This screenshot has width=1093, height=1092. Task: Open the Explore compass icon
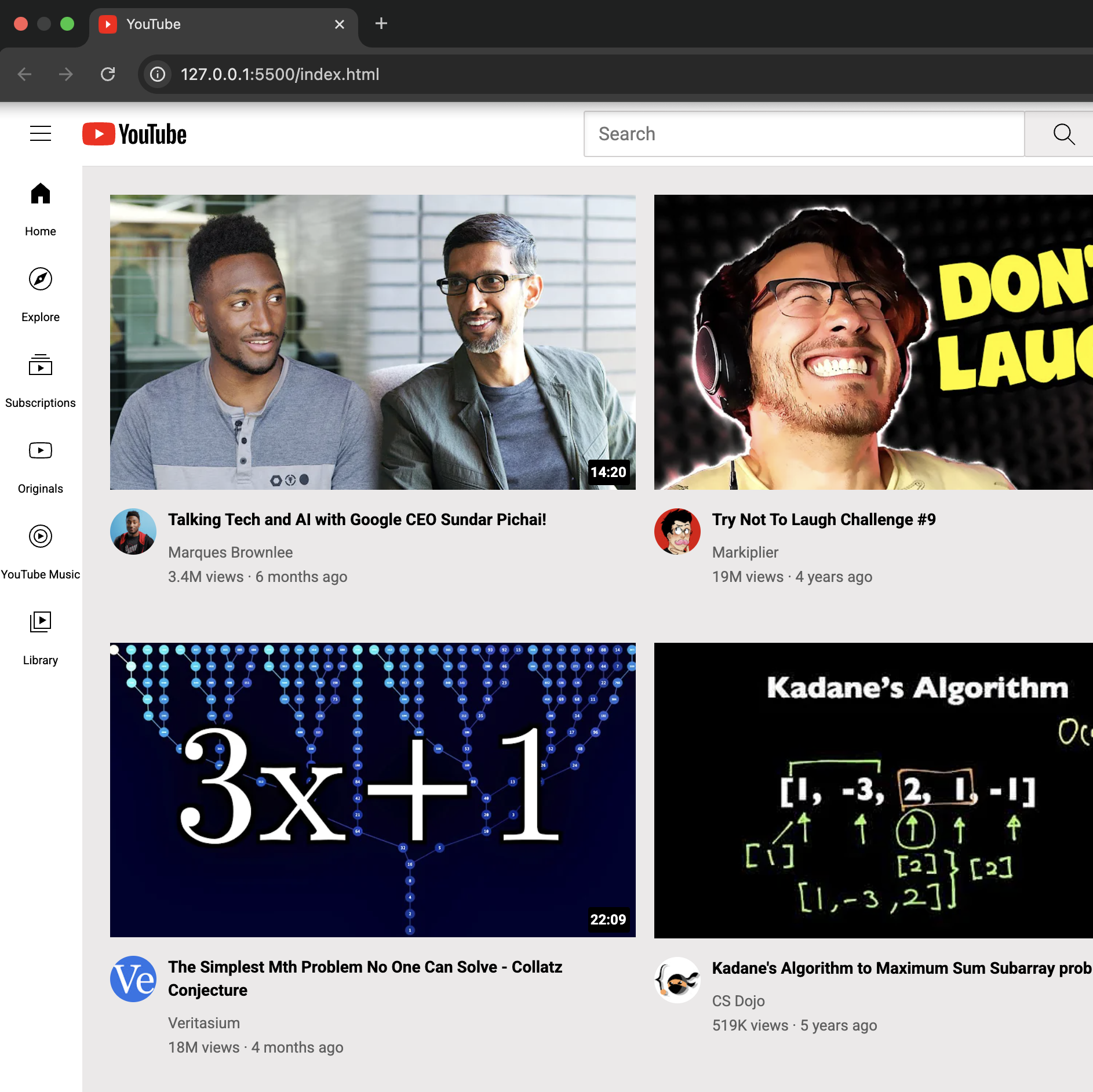coord(41,279)
